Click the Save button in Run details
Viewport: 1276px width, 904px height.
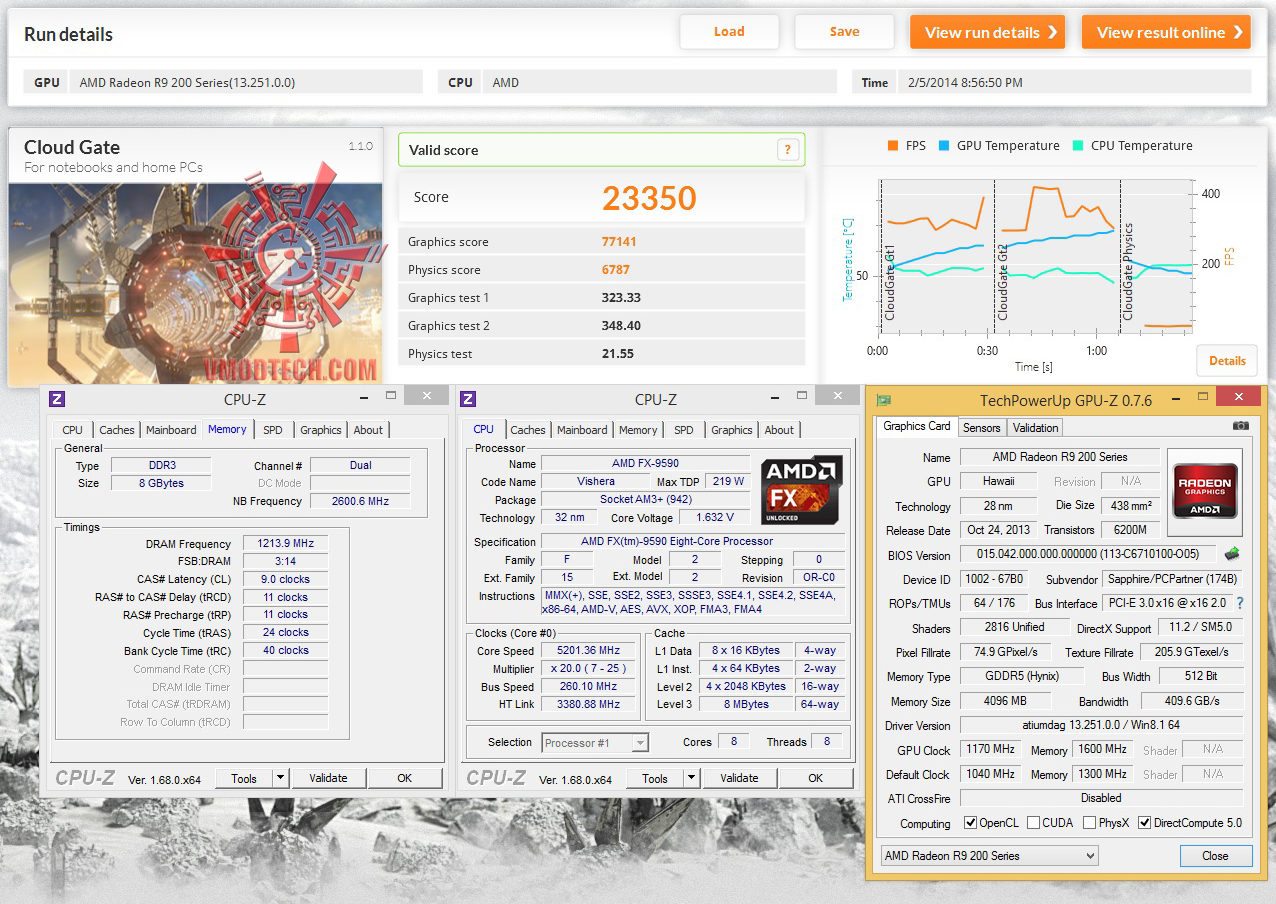tap(844, 32)
